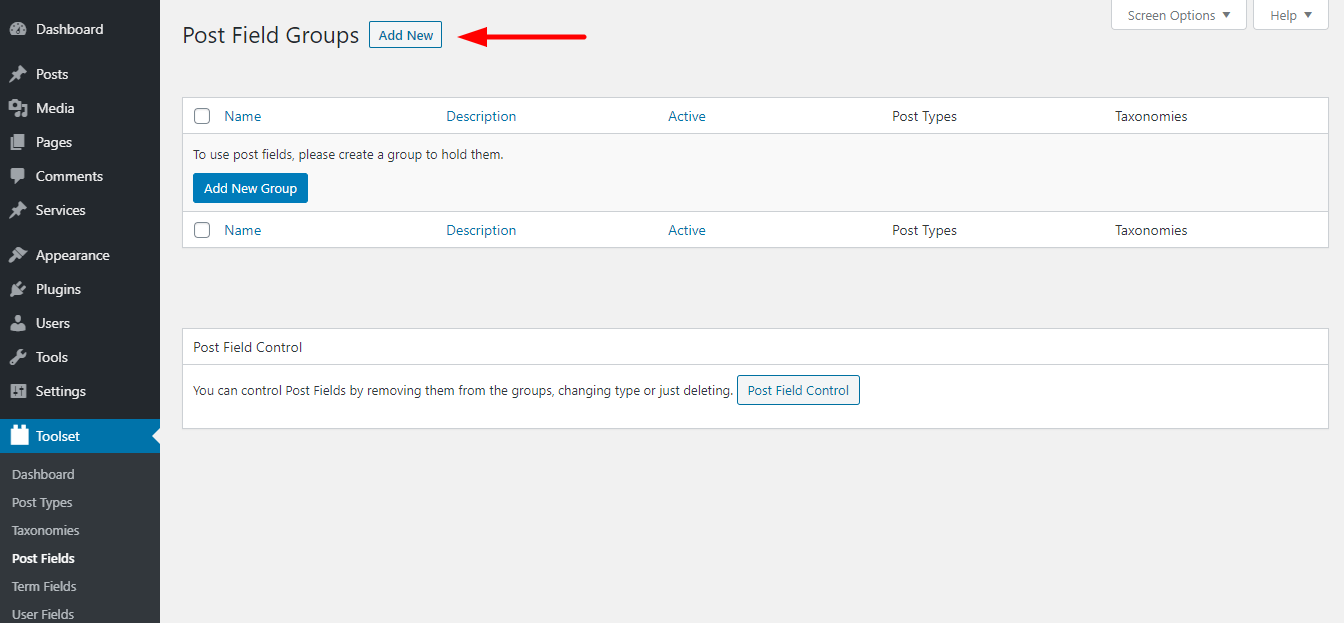Open the Tools menu label

52,357
